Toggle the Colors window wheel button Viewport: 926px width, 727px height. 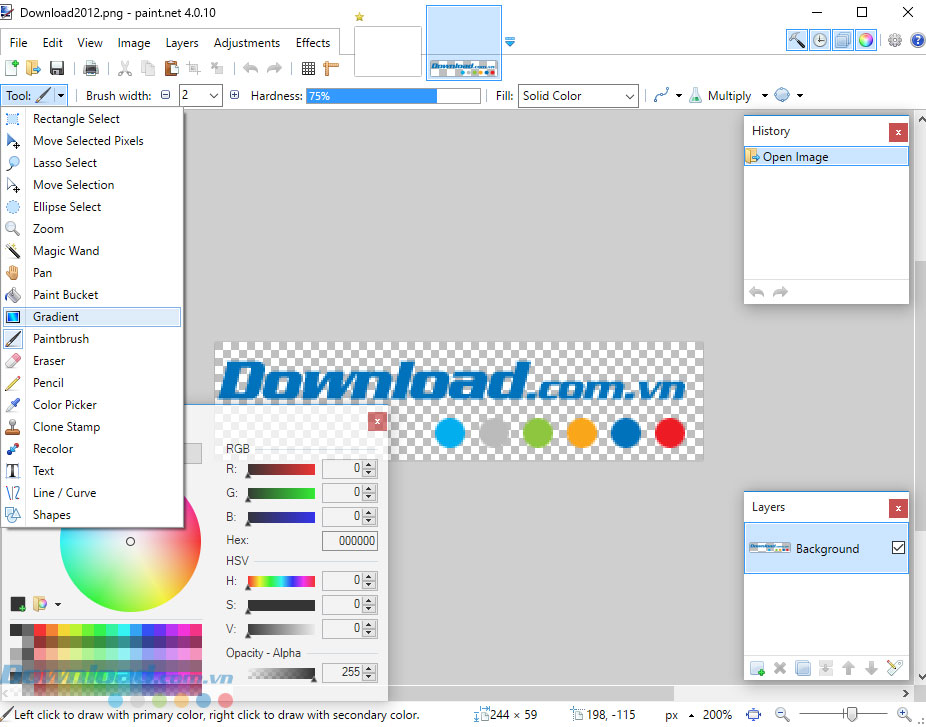coord(866,40)
